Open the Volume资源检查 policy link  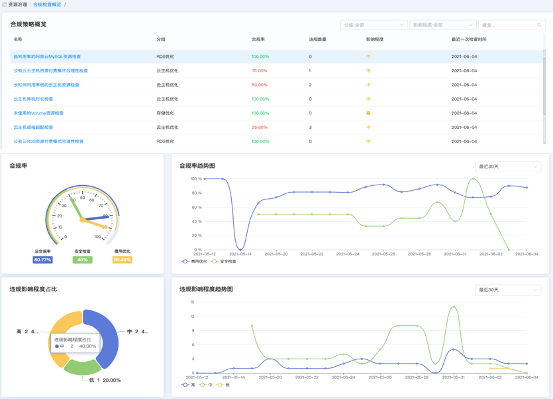[39, 113]
